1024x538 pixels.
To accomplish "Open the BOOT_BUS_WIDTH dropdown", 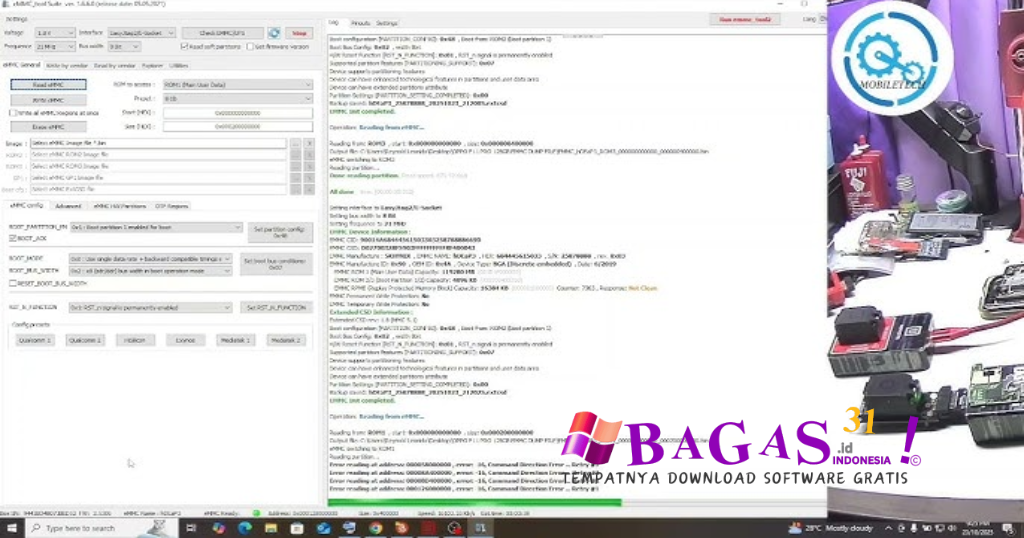I will point(150,270).
